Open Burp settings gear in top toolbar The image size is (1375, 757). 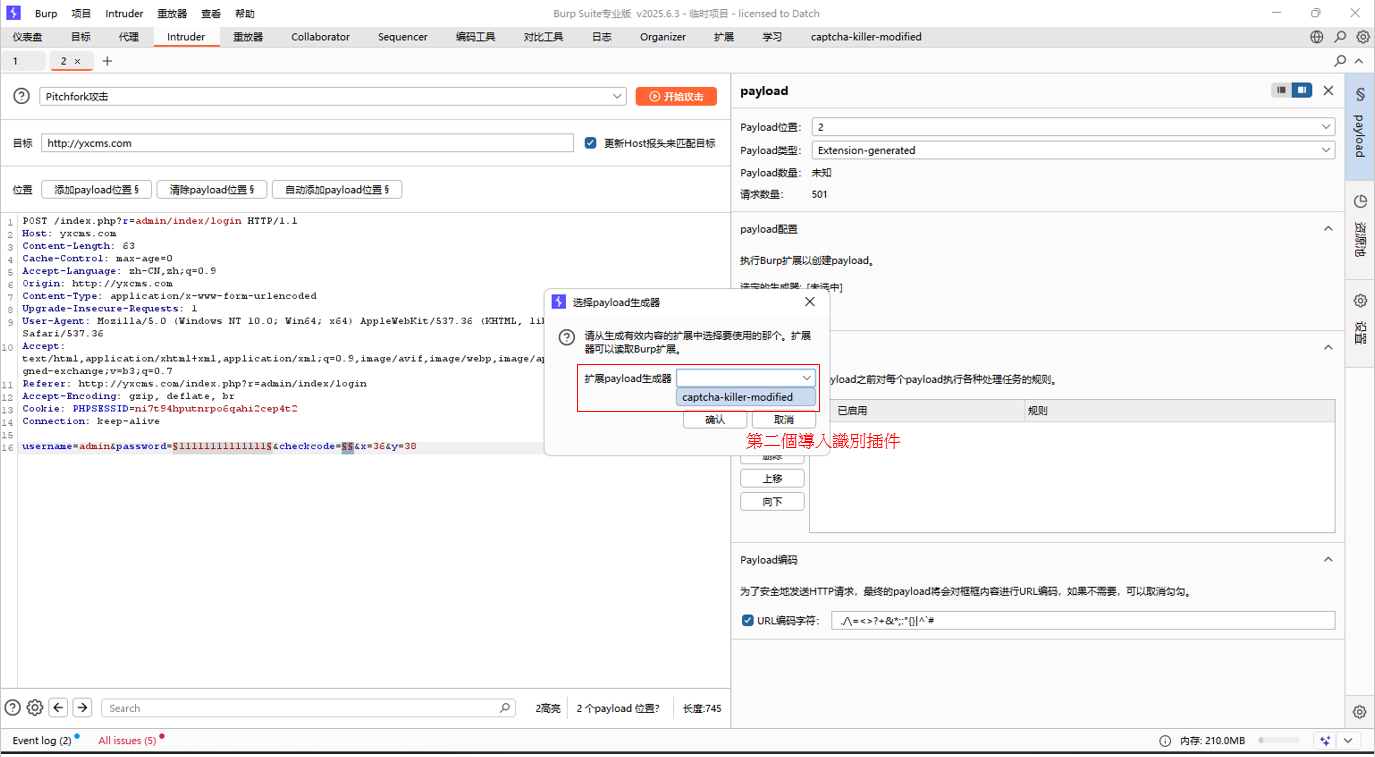point(1363,37)
